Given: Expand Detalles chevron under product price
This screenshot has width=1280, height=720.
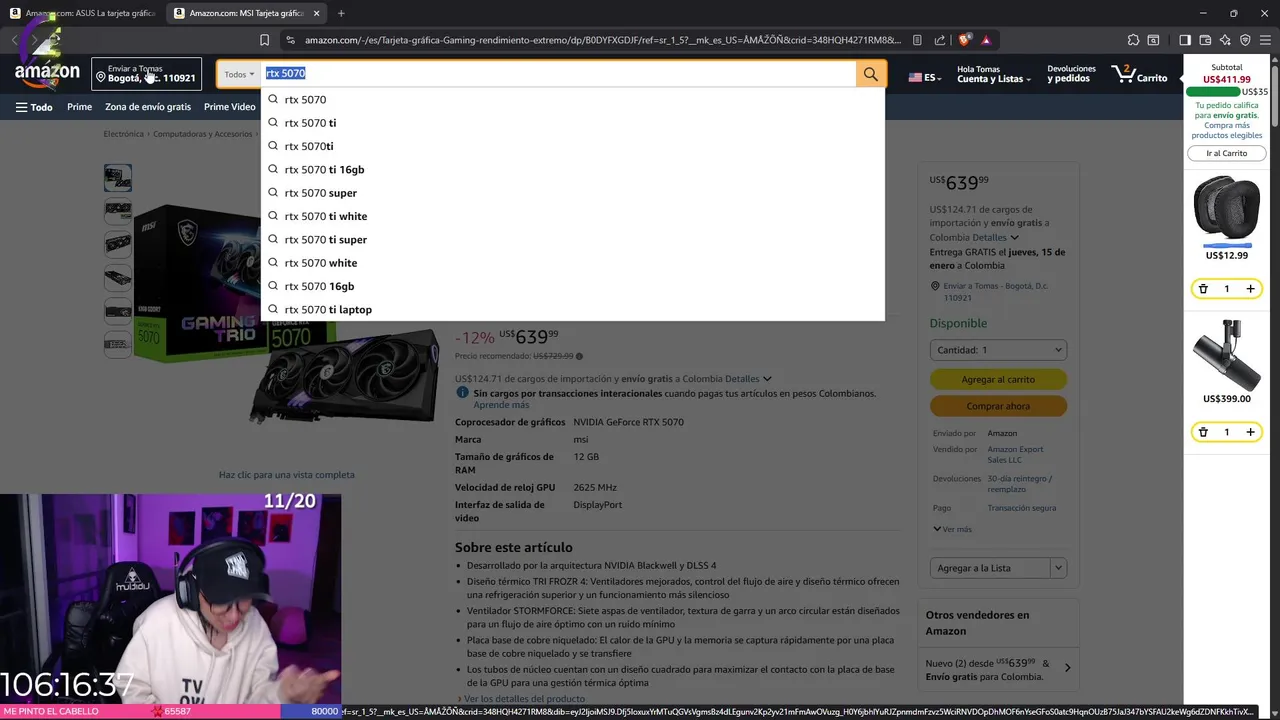Looking at the screenshot, I should point(767,379).
